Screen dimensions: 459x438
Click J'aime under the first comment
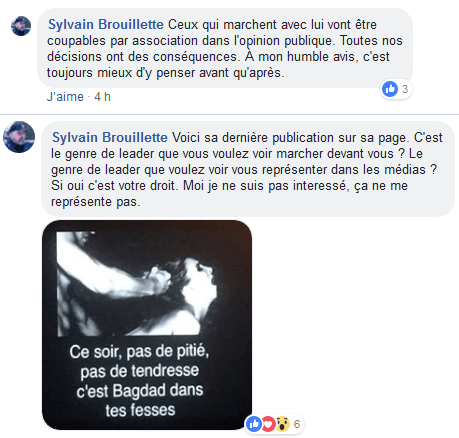click(65, 97)
